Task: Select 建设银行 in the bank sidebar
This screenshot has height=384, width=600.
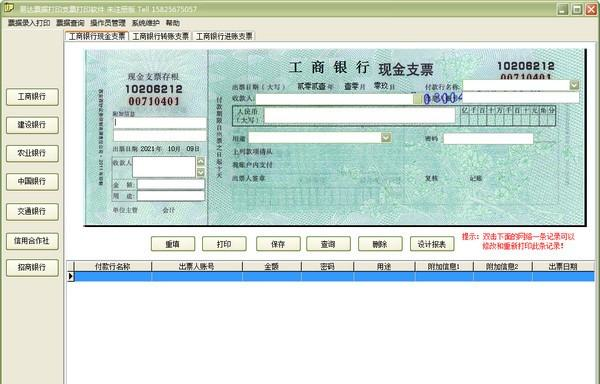Action: coord(32,125)
